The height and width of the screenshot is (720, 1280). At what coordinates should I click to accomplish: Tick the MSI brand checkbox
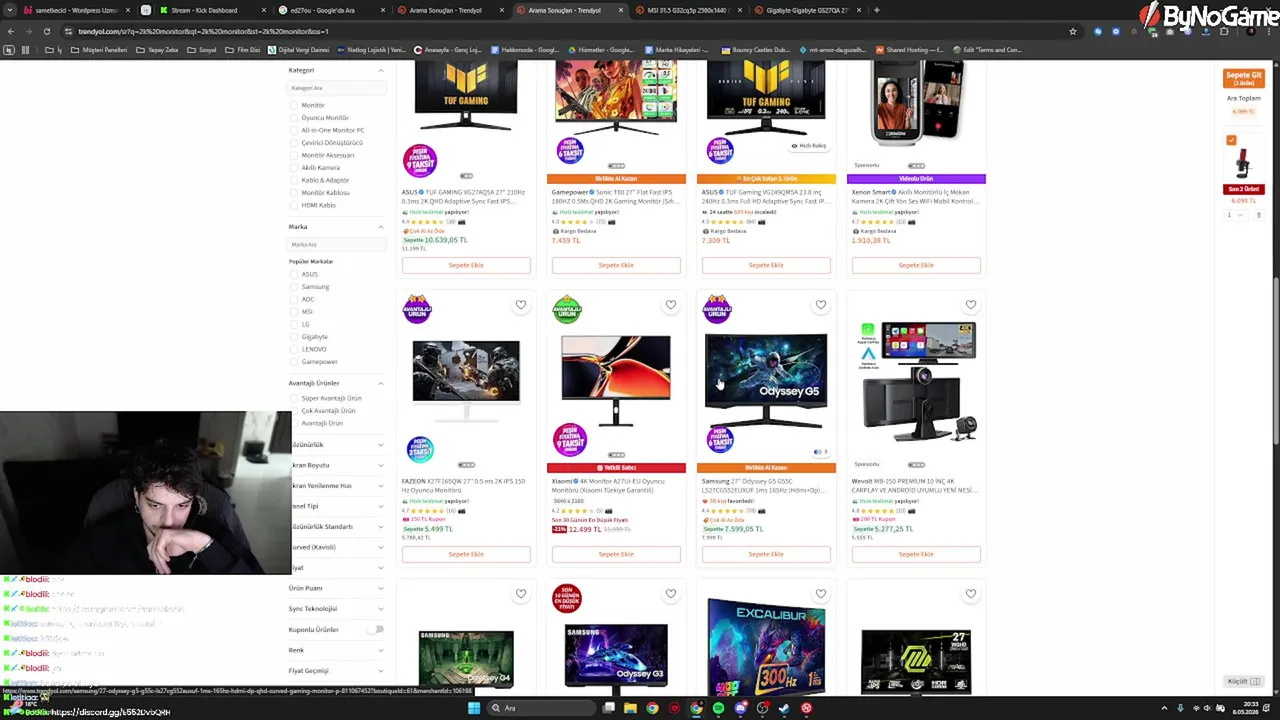pos(294,312)
